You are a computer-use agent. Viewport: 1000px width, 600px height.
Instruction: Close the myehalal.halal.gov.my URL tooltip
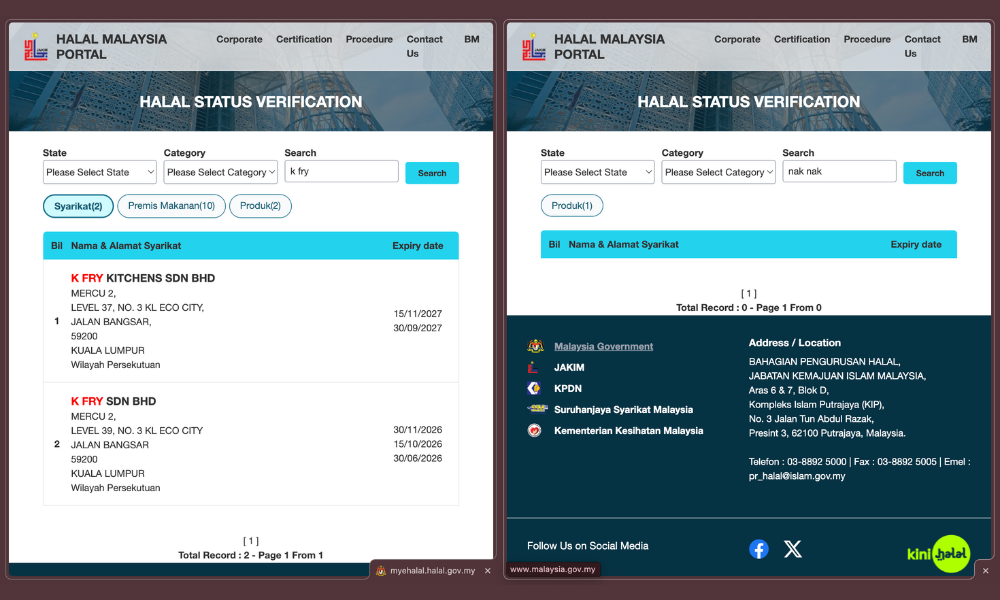click(x=487, y=571)
